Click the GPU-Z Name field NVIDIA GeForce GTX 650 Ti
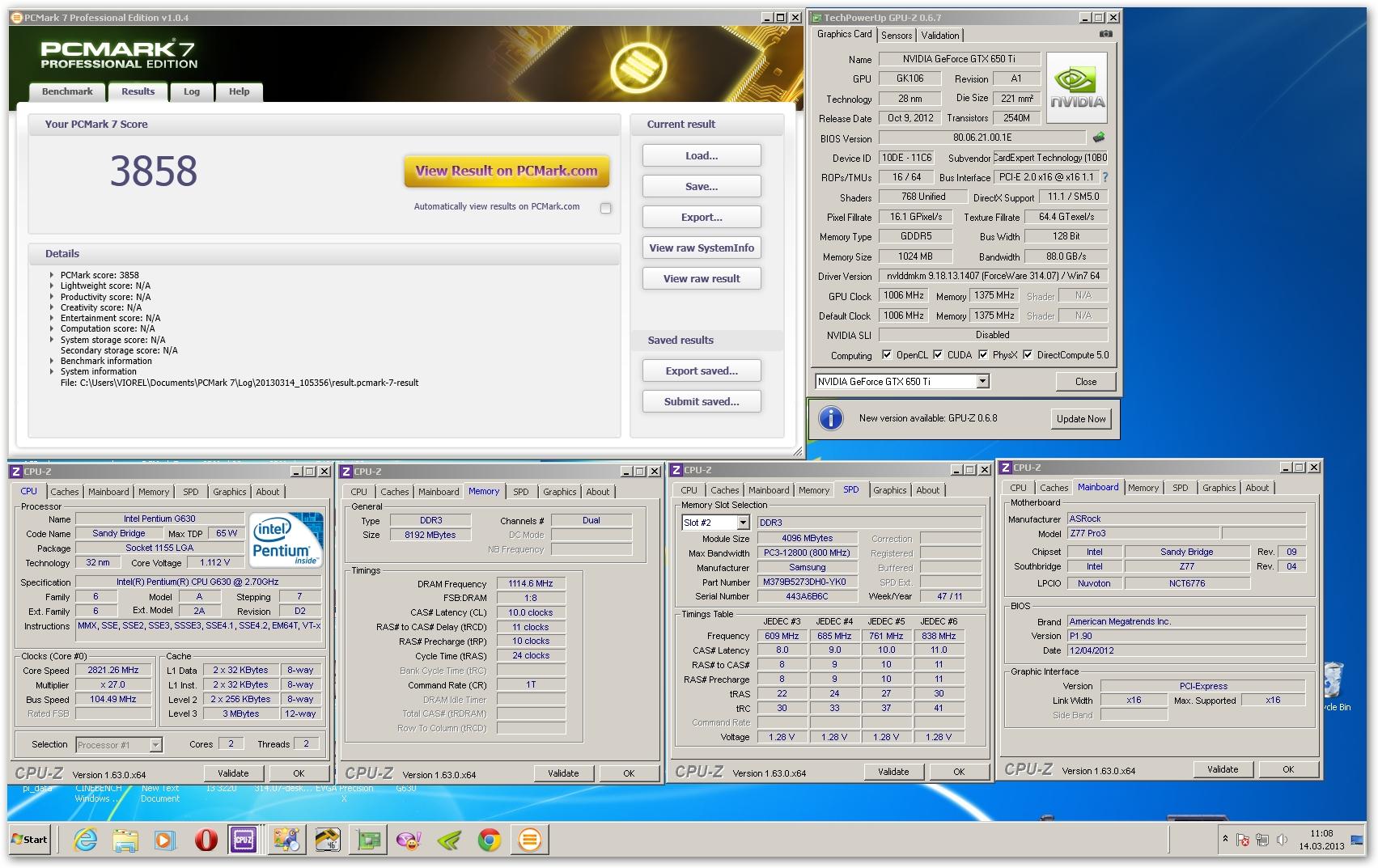 tap(959, 58)
